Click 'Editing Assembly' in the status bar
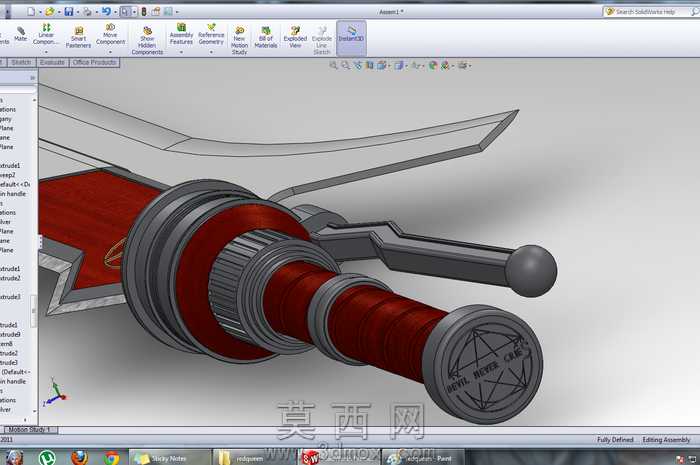Image resolution: width=700 pixels, height=465 pixels. tap(666, 440)
